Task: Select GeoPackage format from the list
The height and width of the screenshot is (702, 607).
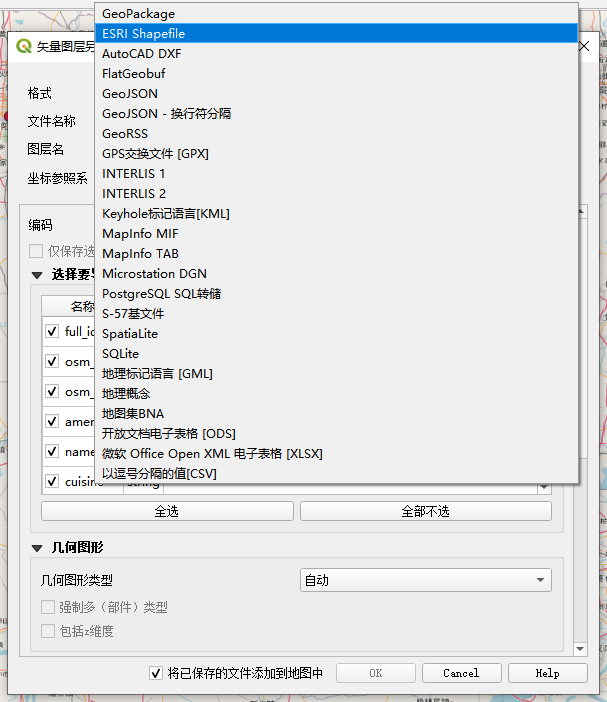Action: click(336, 13)
